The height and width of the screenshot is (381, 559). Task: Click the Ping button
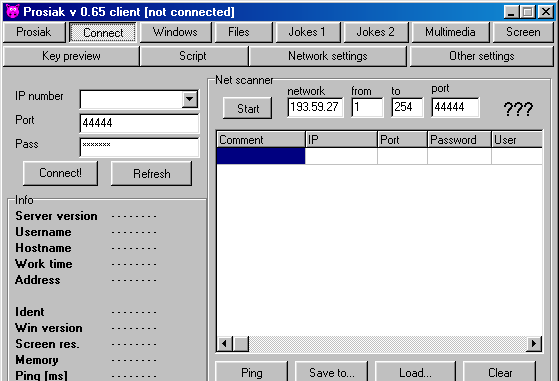click(x=251, y=372)
